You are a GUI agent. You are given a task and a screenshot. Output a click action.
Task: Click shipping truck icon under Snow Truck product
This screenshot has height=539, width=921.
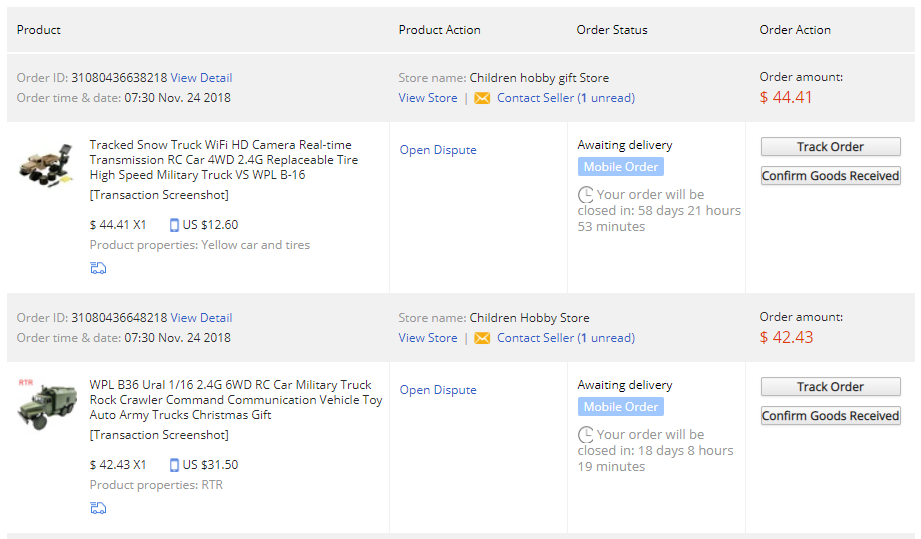[98, 268]
